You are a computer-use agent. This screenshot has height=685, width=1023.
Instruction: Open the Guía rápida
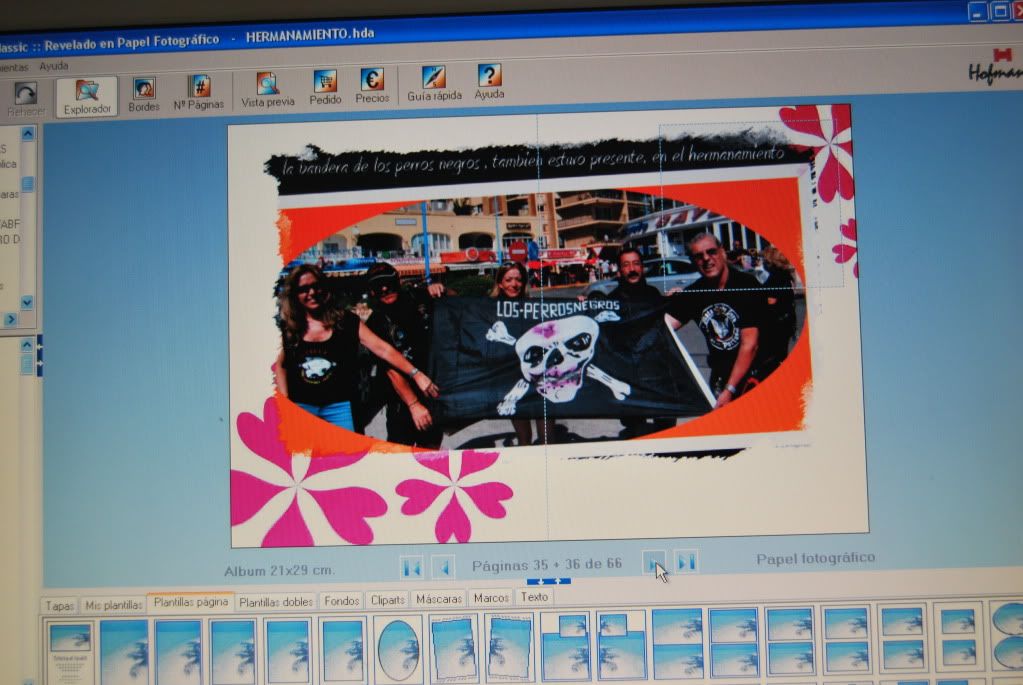coord(434,84)
